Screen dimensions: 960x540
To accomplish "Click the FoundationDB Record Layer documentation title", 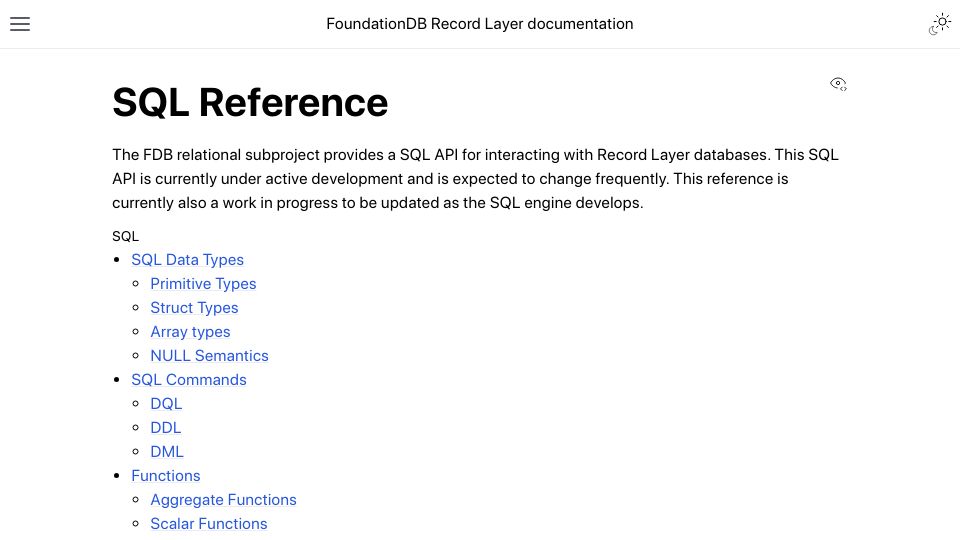I will [x=479, y=24].
